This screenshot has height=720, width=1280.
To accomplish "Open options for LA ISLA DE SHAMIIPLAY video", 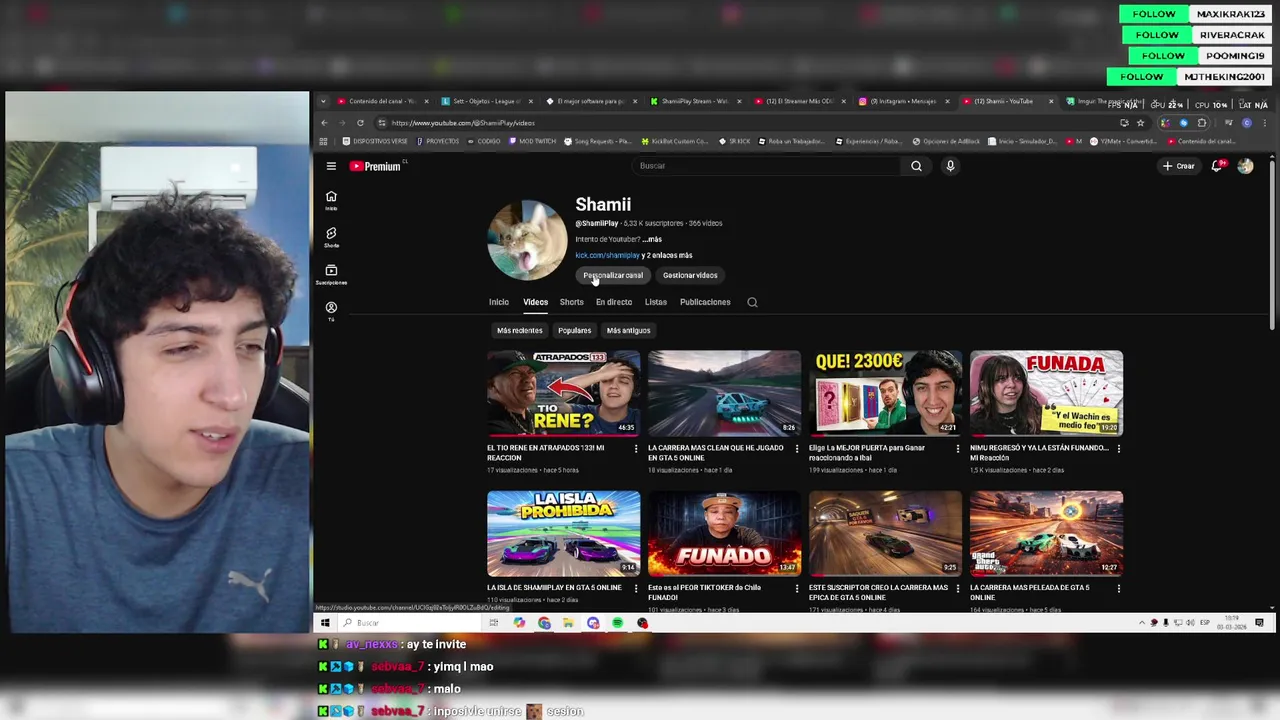I will pyautogui.click(x=635, y=588).
